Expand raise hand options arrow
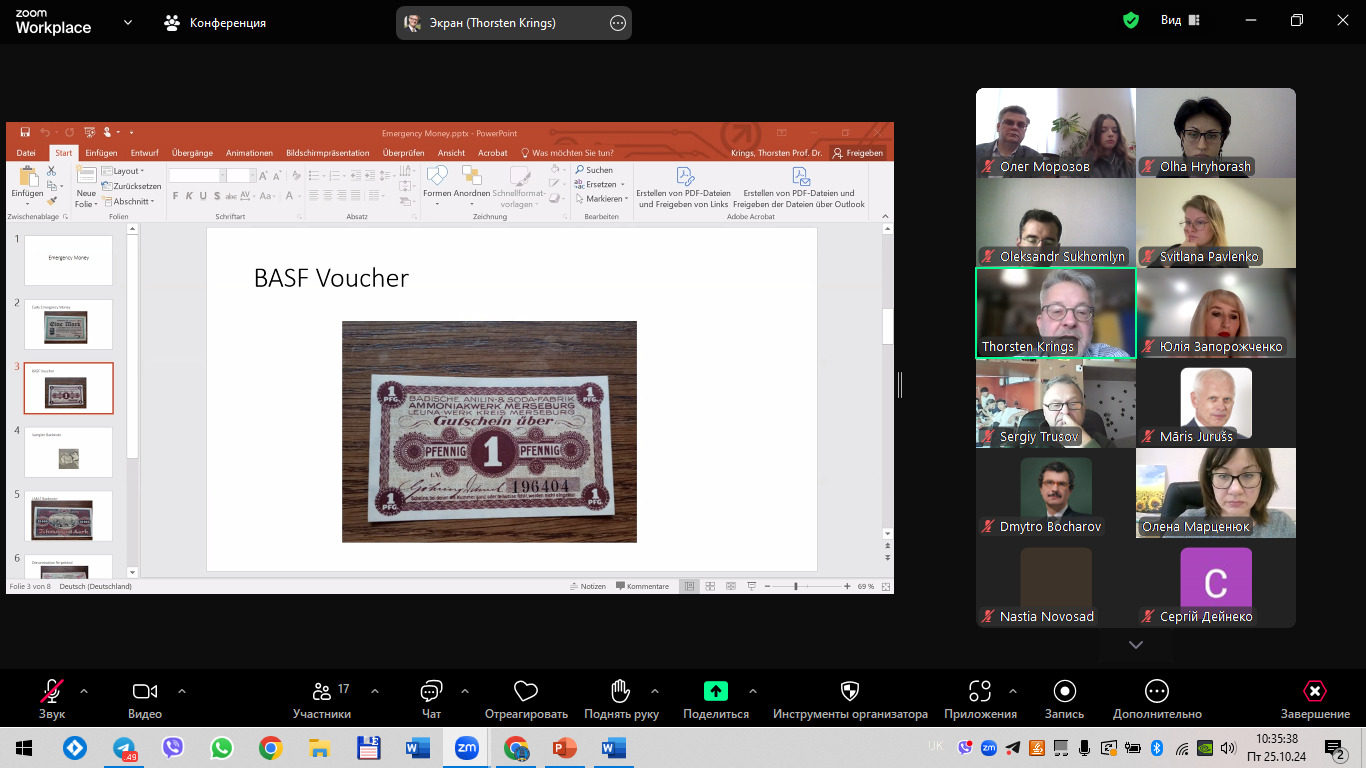Viewport: 1366px width, 768px height. 654,690
